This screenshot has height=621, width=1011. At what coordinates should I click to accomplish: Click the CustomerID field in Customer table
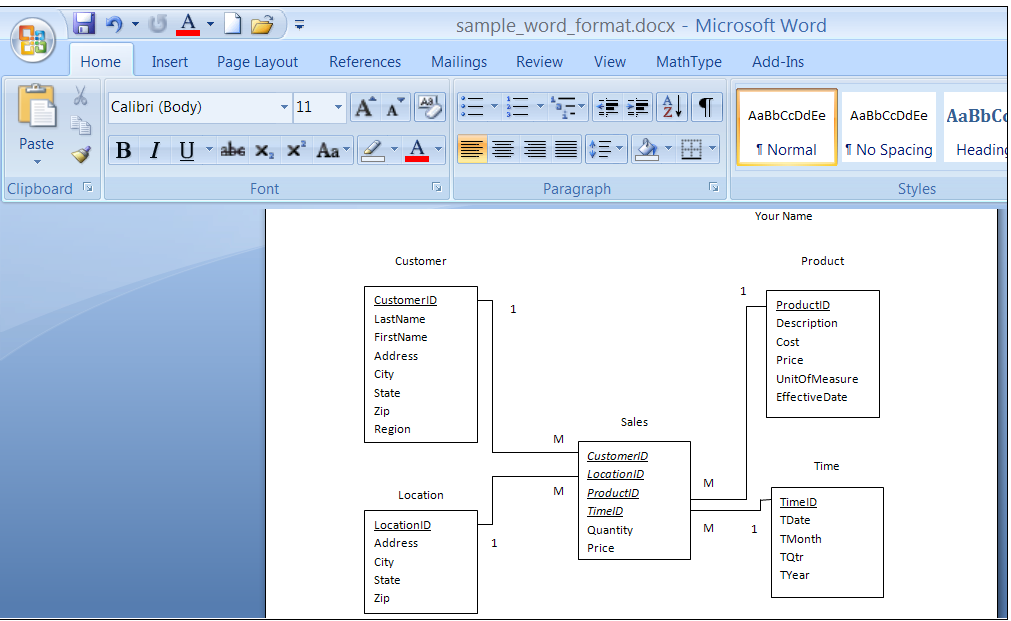(405, 300)
